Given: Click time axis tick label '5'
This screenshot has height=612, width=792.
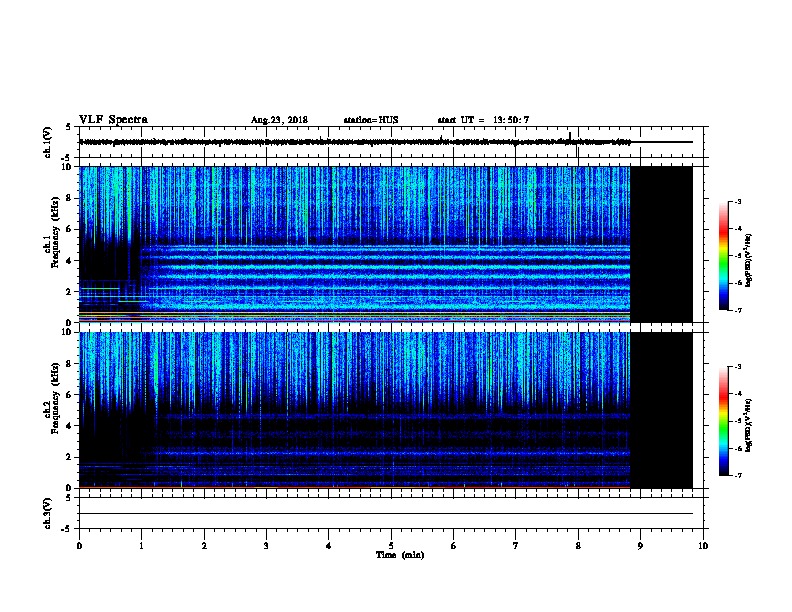Looking at the screenshot, I should point(391,545).
